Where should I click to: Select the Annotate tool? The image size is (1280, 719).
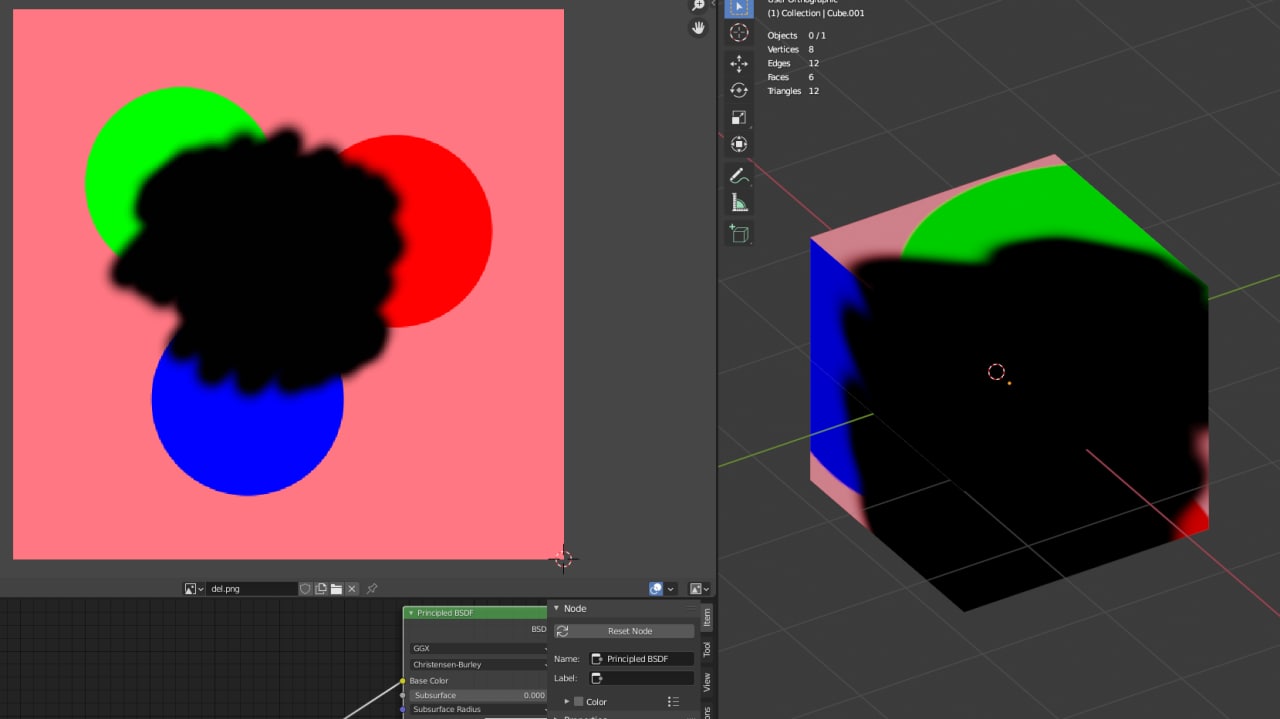[739, 176]
